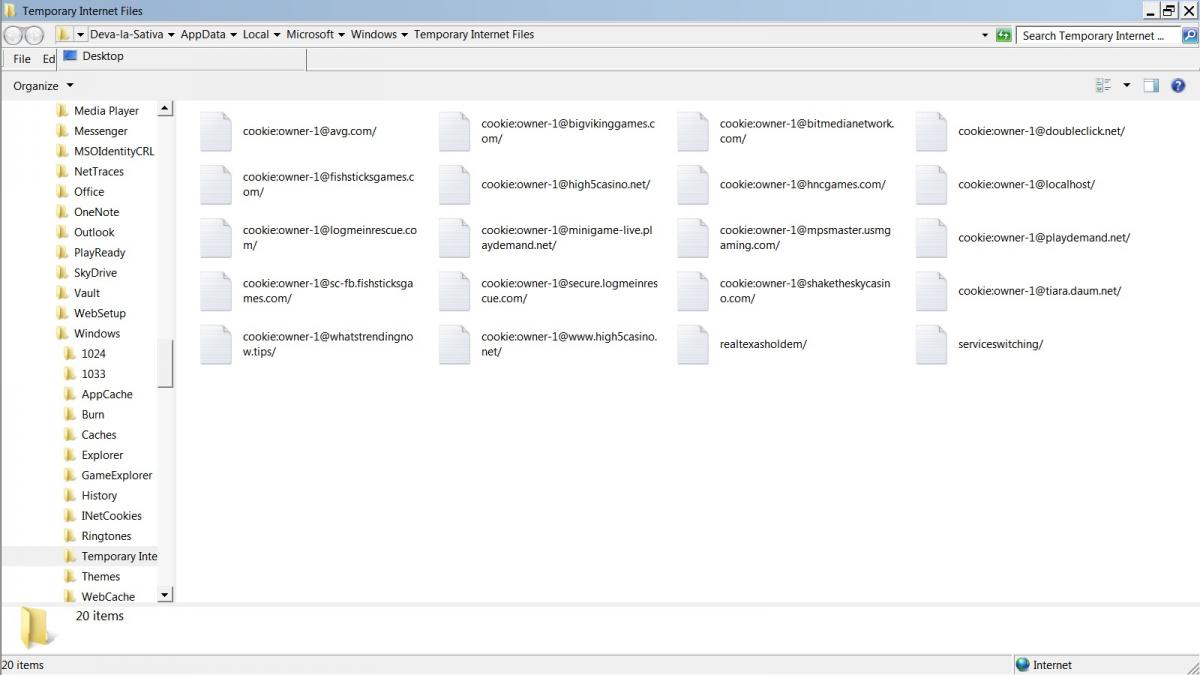Select the owner-1@playdemand.net cookie file icon
This screenshot has width=1200, height=675.
931,238
